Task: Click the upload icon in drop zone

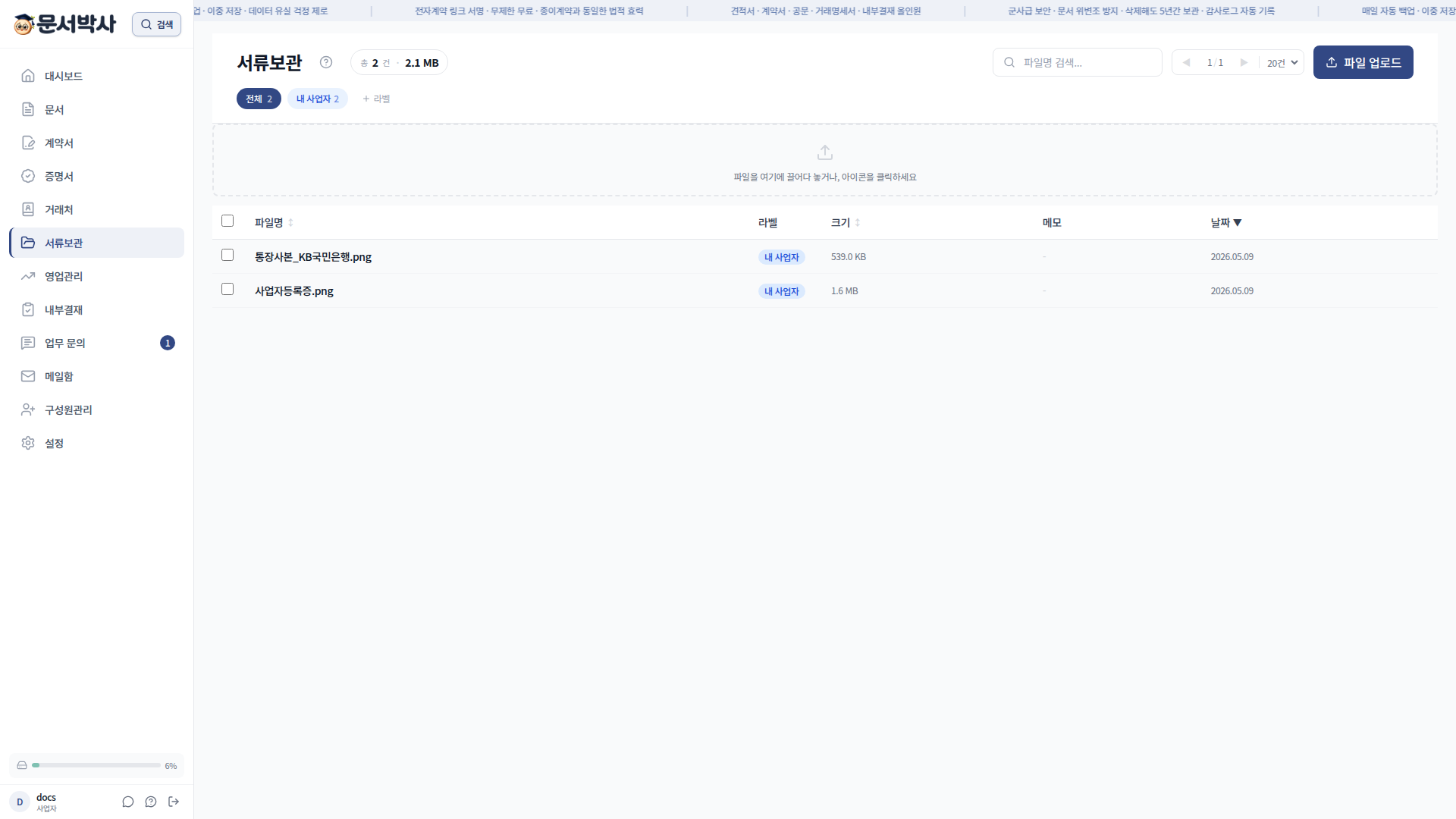Action: tap(825, 152)
